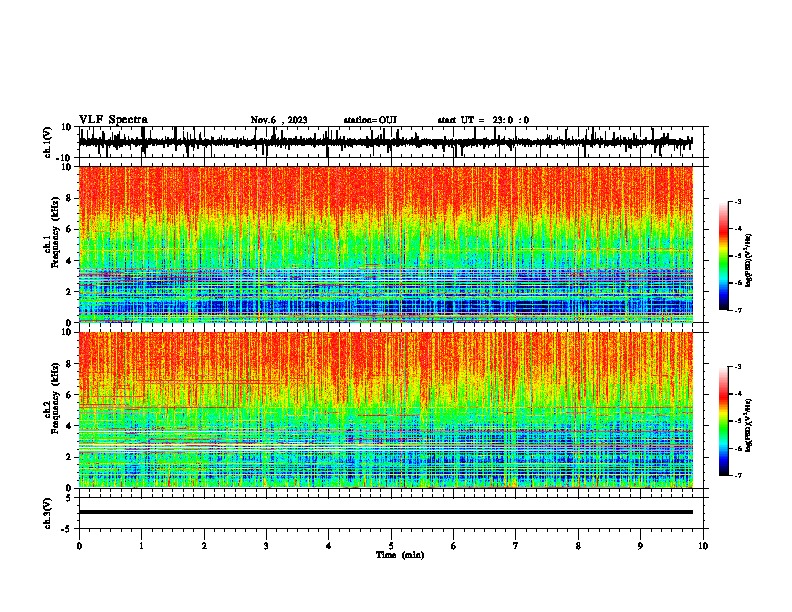Click the Time (min) axis label
This screenshot has height=612, width=792.
pos(400,555)
